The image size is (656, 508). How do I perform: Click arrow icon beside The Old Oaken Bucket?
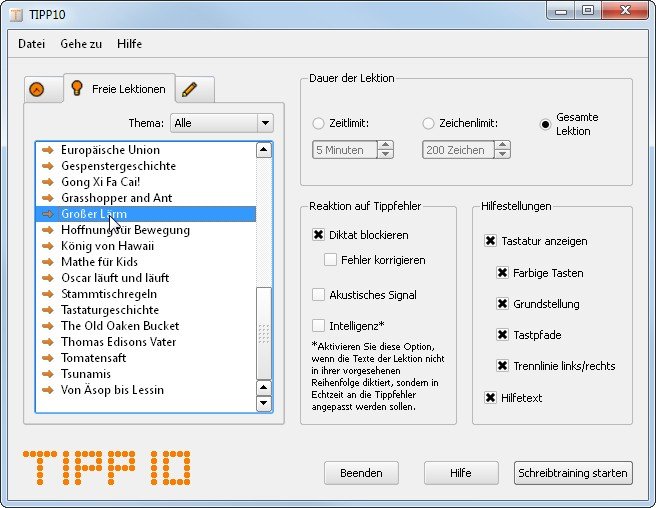pos(48,326)
